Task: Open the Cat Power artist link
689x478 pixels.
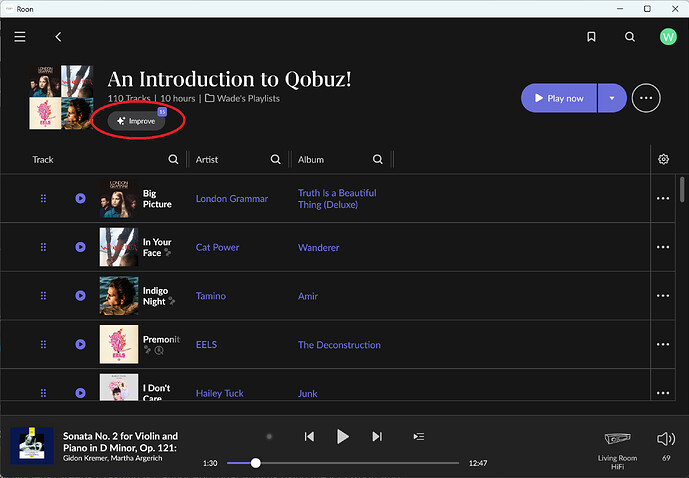Action: tap(218, 247)
